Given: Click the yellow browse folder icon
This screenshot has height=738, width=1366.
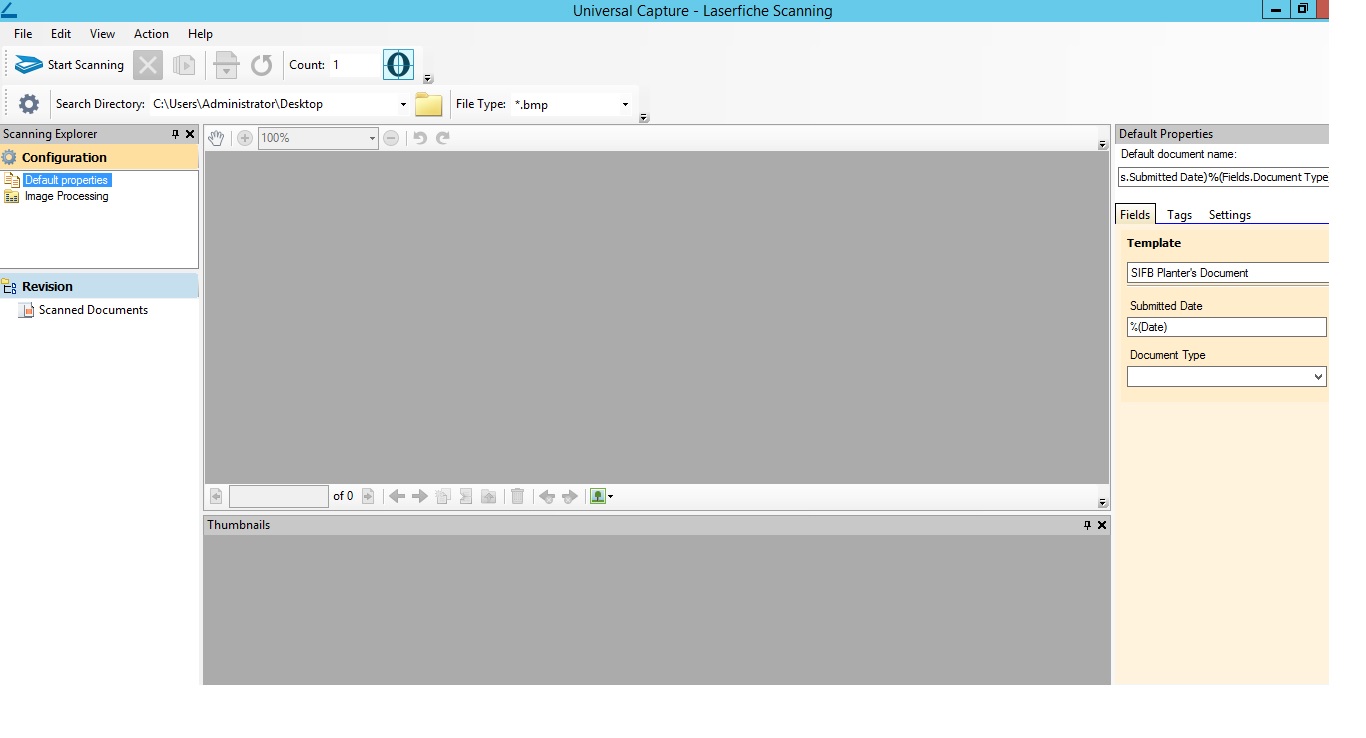Looking at the screenshot, I should pos(428,104).
